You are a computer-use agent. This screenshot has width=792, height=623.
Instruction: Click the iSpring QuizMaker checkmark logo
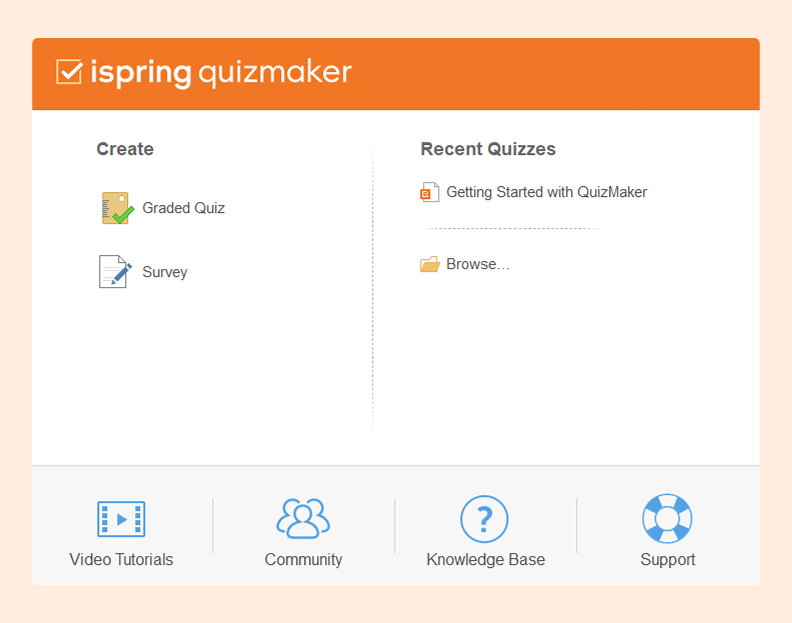(x=69, y=72)
